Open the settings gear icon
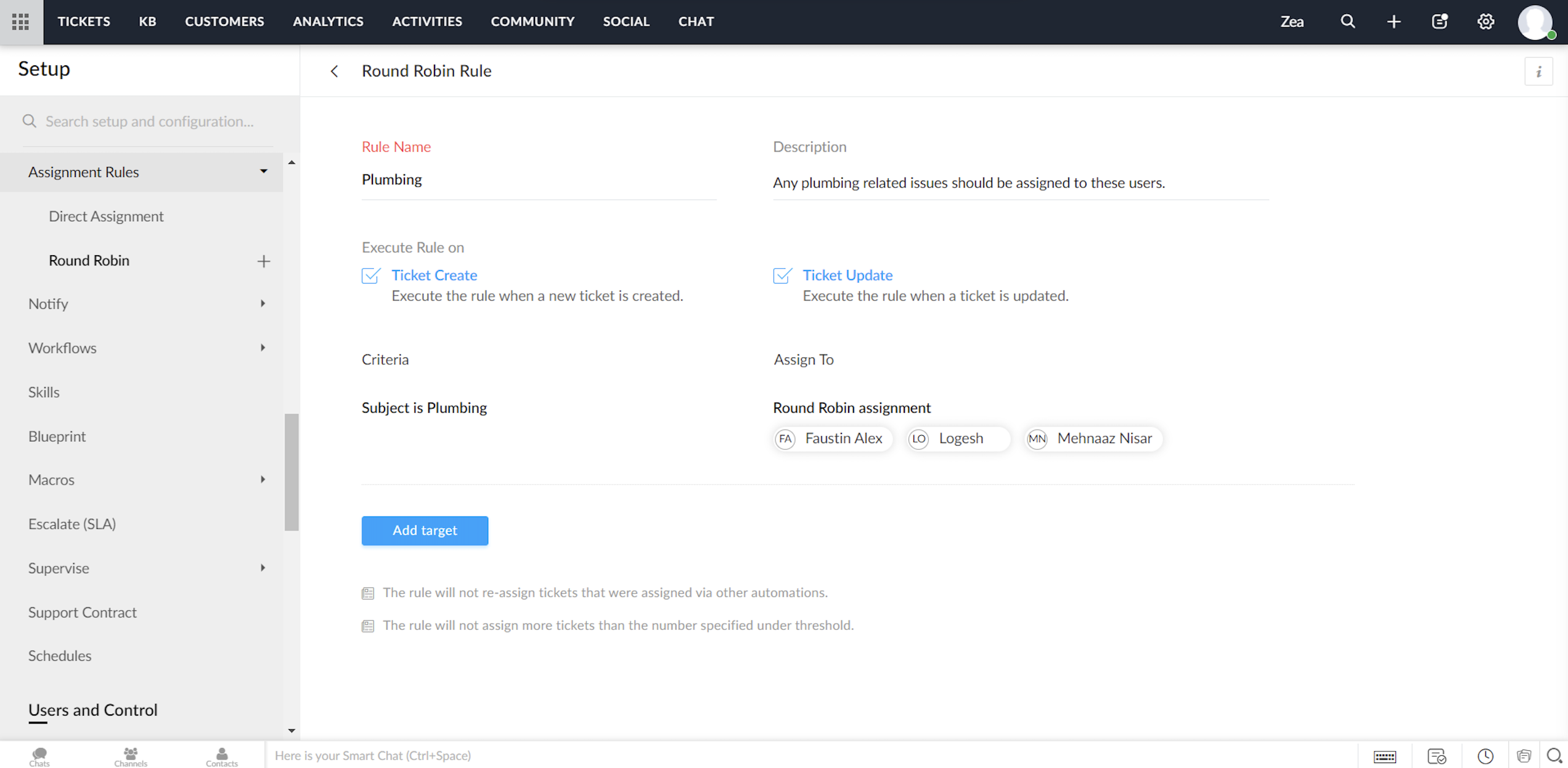 coord(1485,22)
